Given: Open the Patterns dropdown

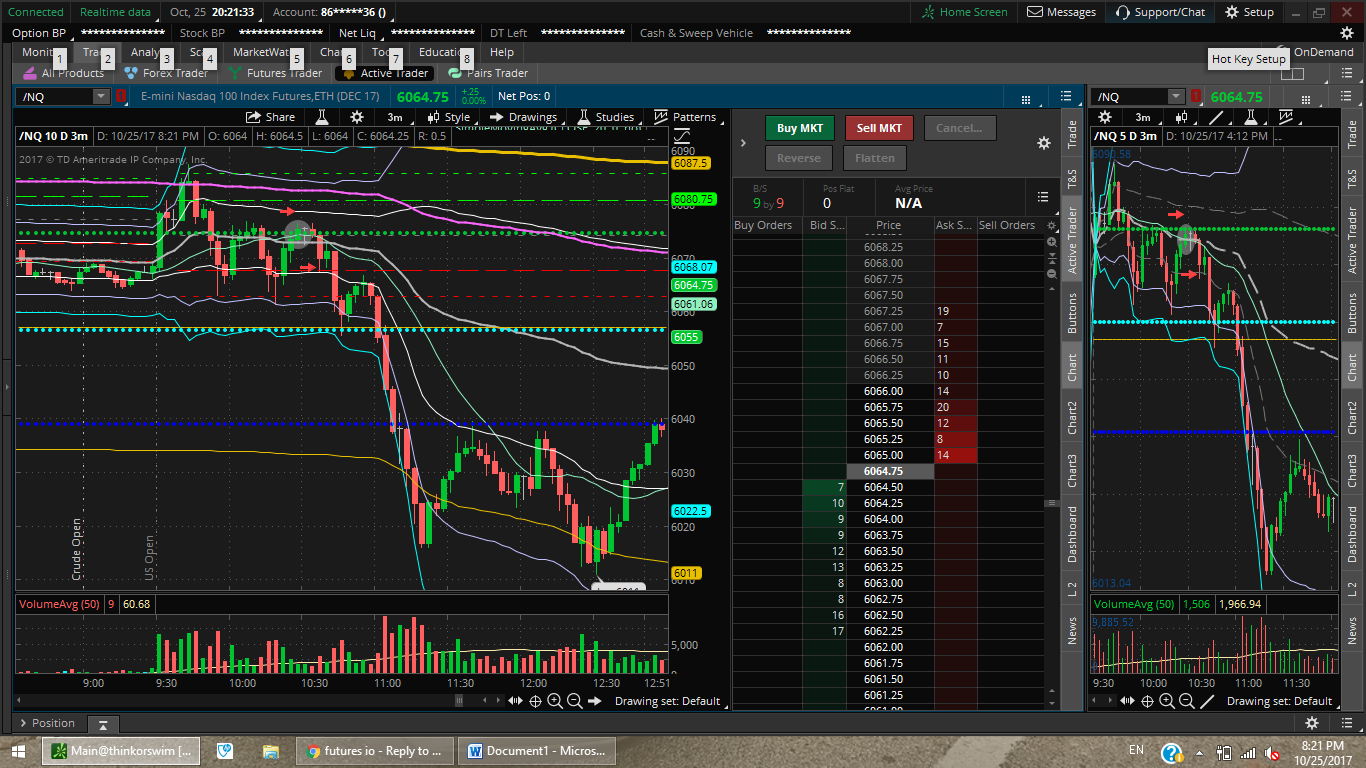Looking at the screenshot, I should click(x=687, y=117).
